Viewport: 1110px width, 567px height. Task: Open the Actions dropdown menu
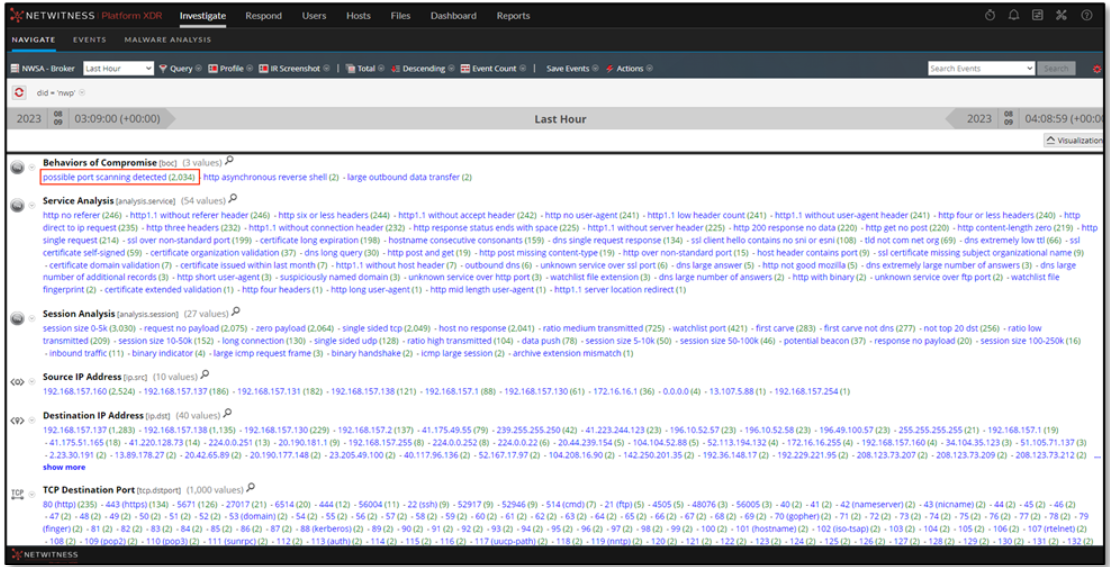[x=630, y=69]
